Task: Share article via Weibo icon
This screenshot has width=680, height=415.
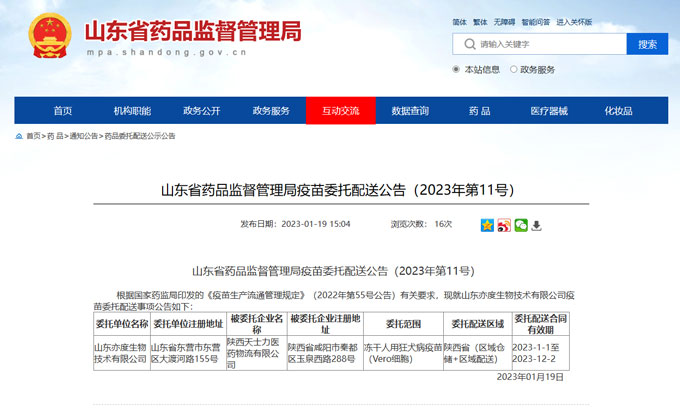Action: (504, 225)
